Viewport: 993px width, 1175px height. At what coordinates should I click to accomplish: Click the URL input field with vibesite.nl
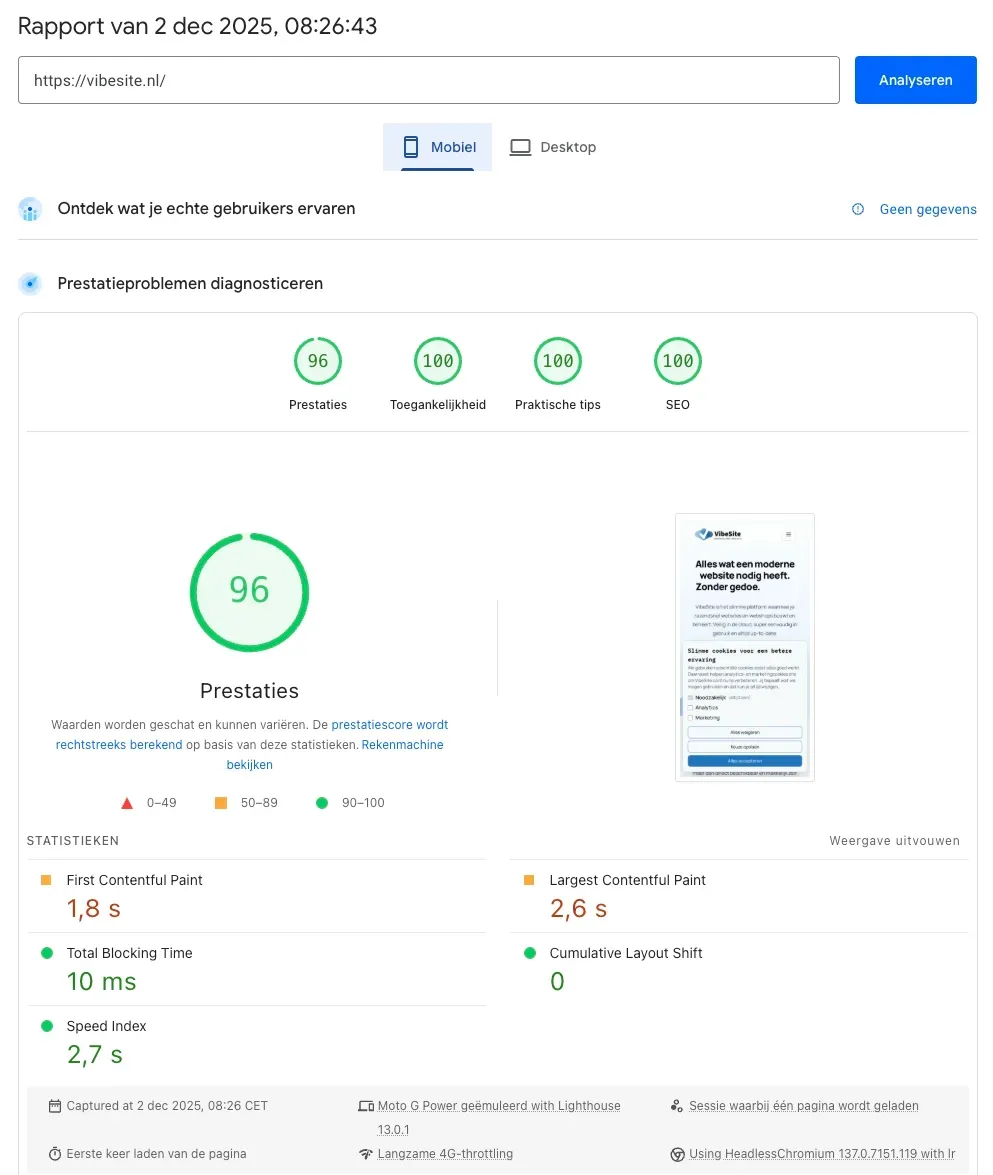click(x=428, y=80)
